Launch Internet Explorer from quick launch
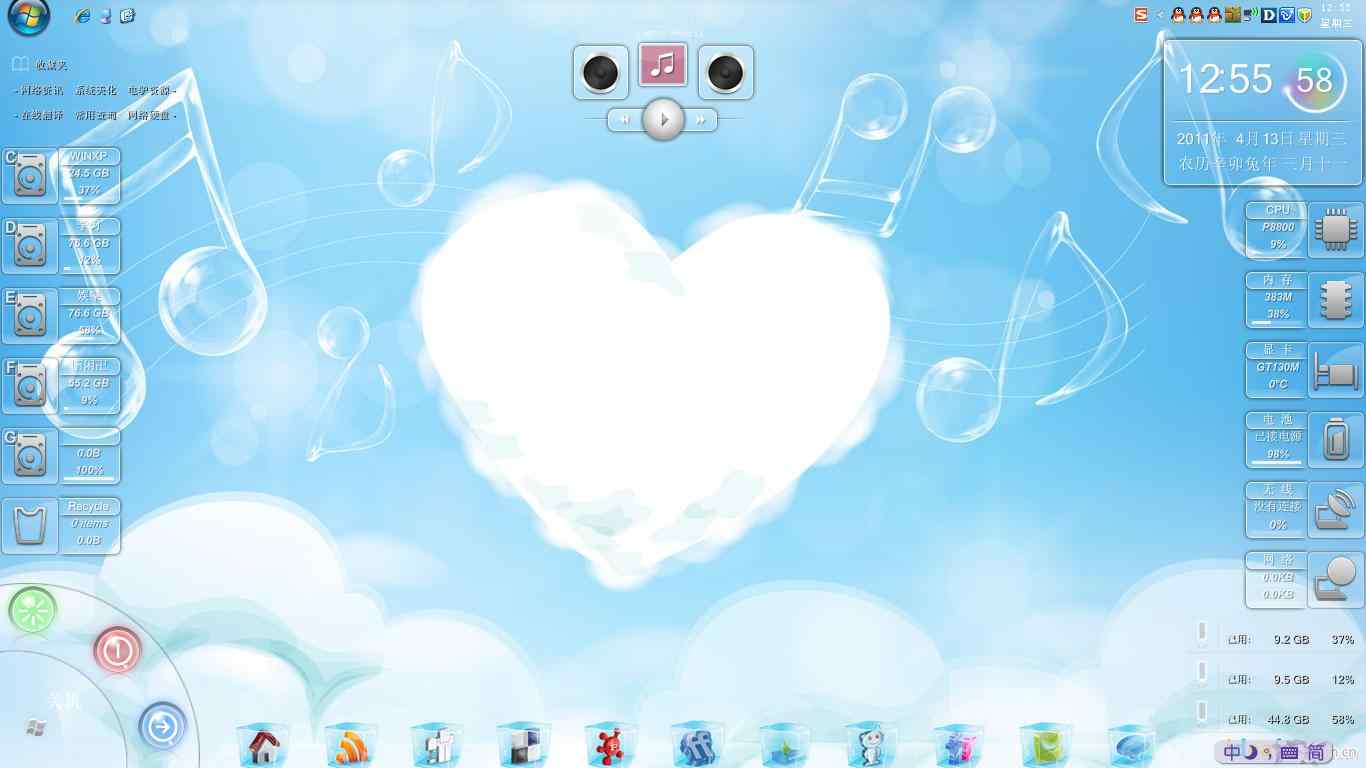The height and width of the screenshot is (768, 1366). [x=83, y=16]
